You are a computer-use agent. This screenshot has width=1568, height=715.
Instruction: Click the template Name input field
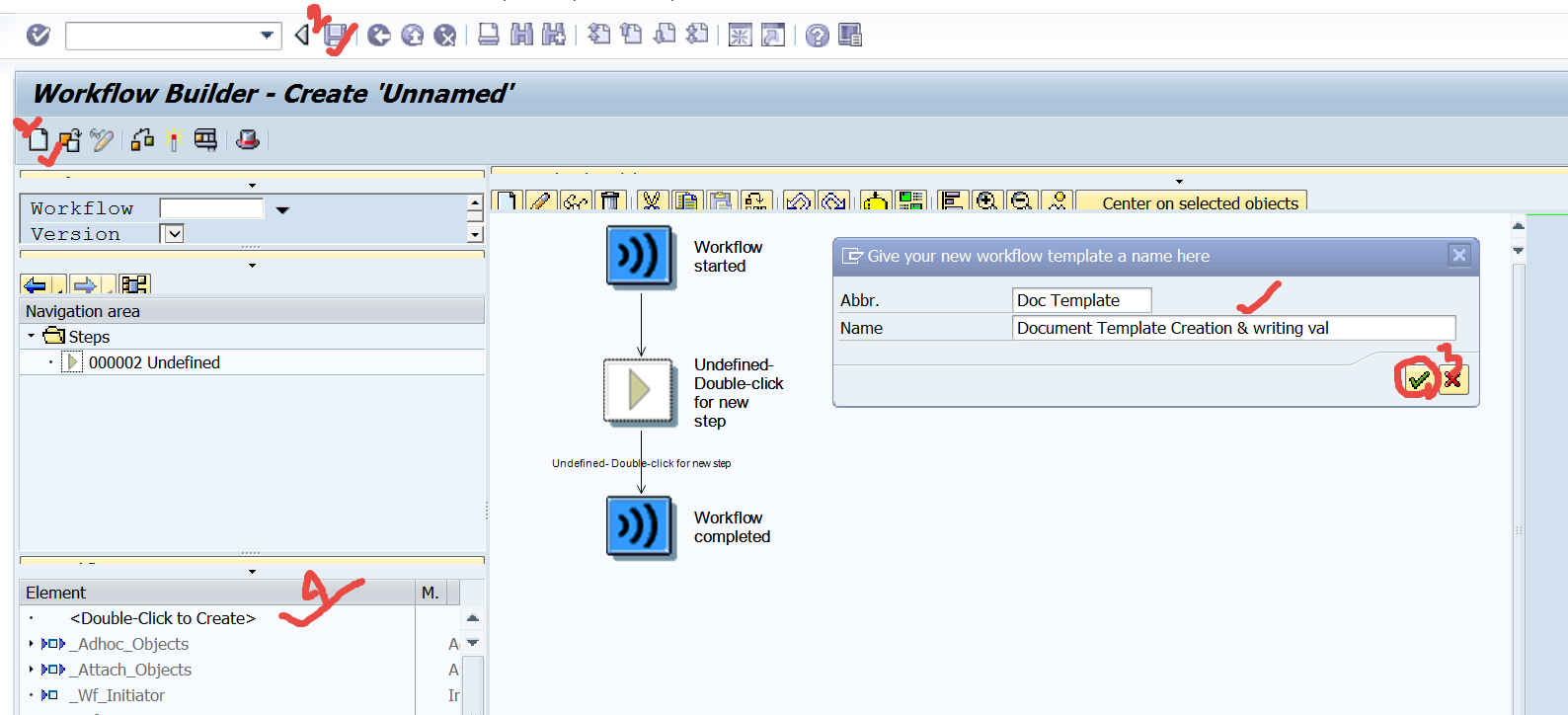1232,328
